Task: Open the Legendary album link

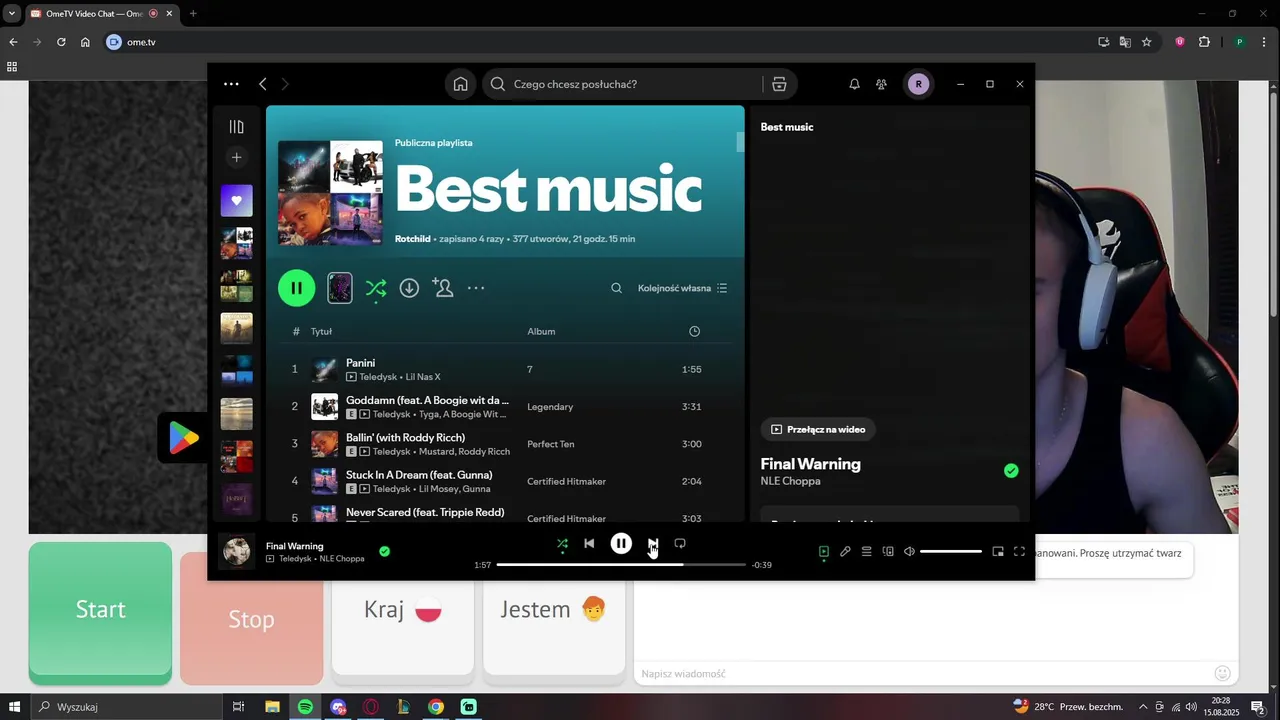Action: [550, 407]
